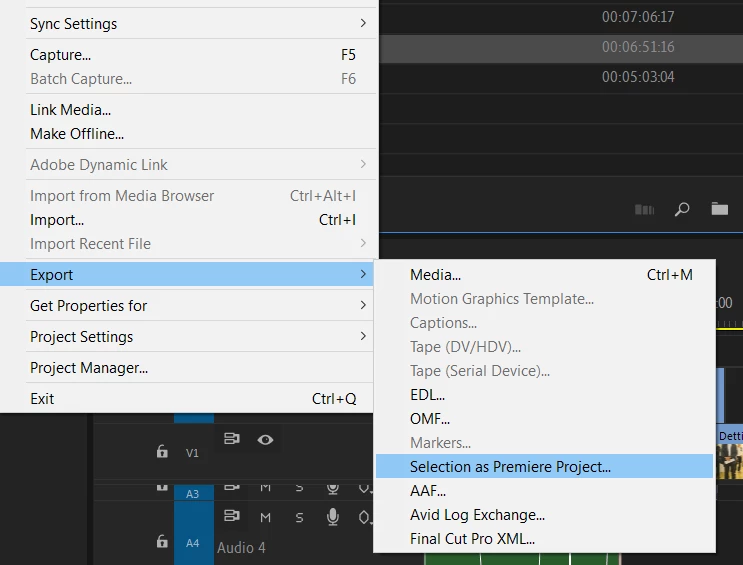
Task: Click the Detti clip thumbnail in timeline
Action: pyautogui.click(x=729, y=461)
